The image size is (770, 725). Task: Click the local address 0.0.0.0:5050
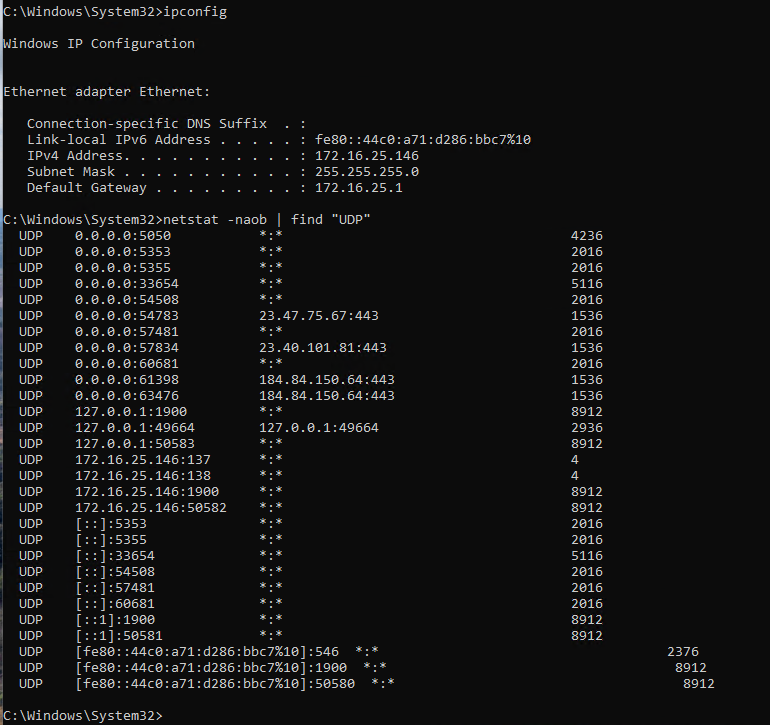[x=115, y=236]
